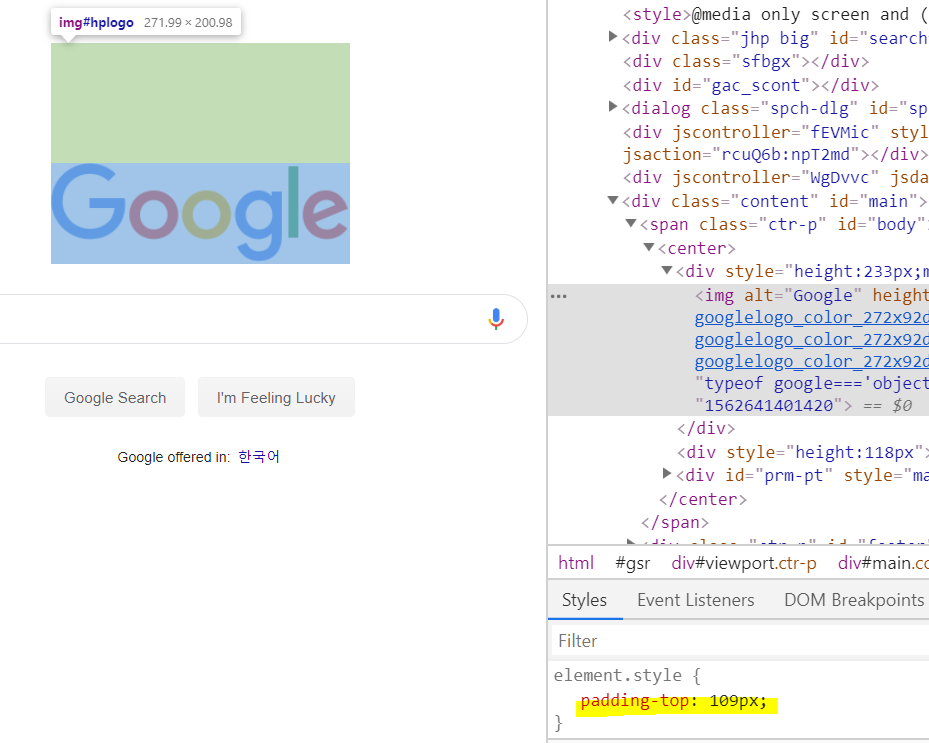Open first googlelogo_color_272x92 source link
The image size is (929, 743).
point(812,318)
